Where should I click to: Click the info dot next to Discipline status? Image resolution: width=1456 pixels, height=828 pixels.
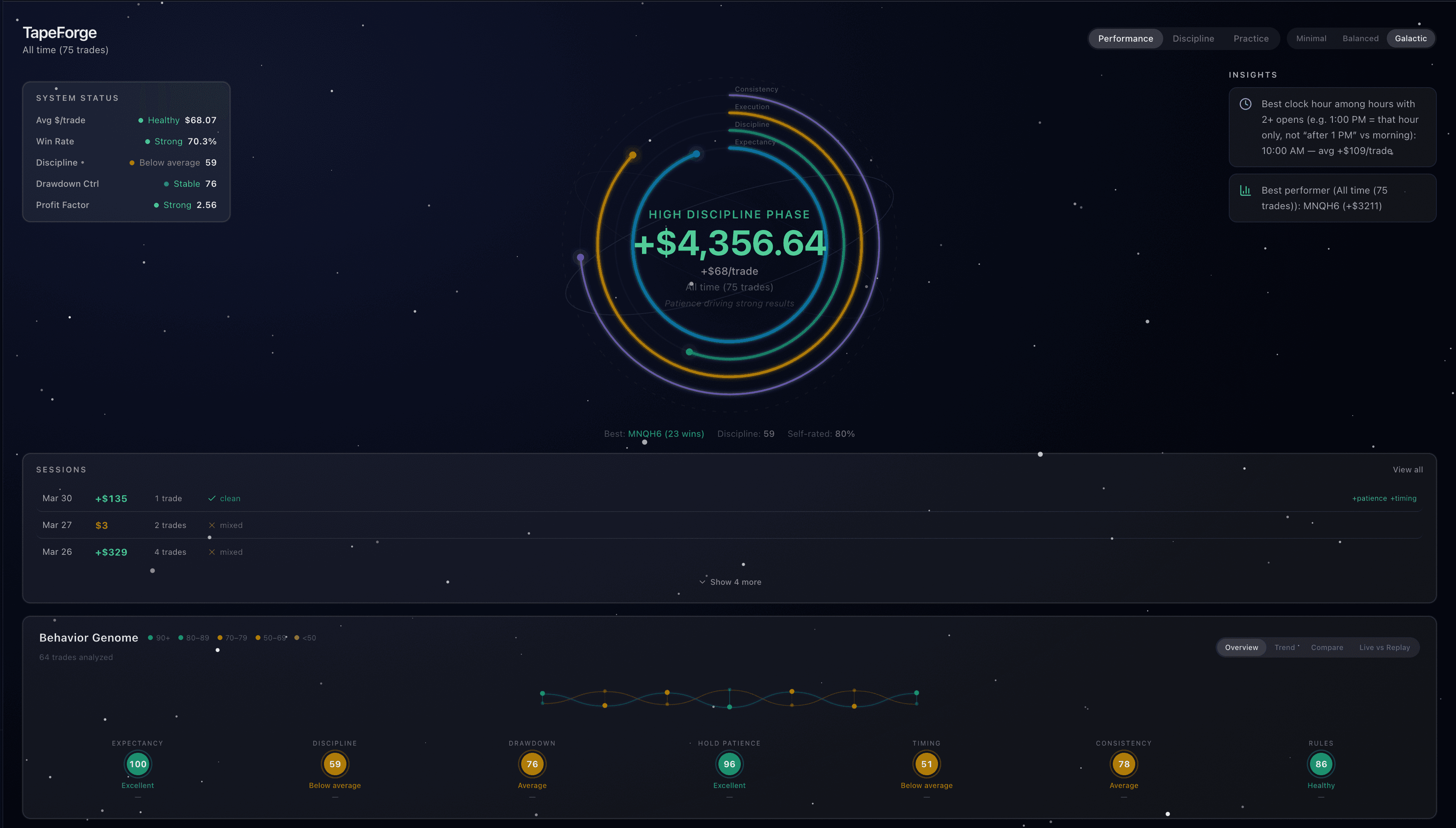82,163
